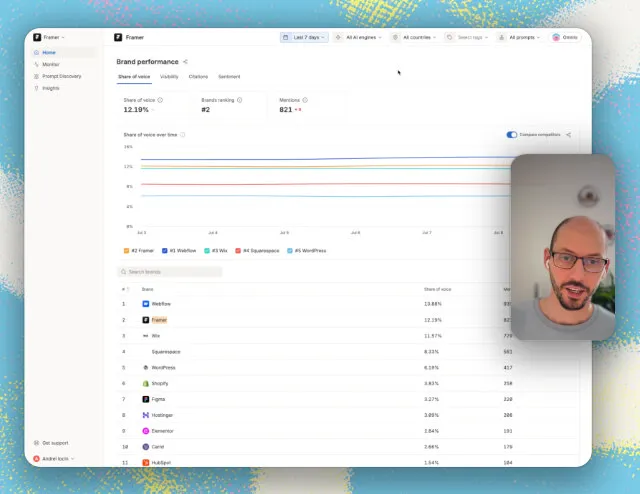The height and width of the screenshot is (494, 640).
Task: Click the WordPress brand icon
Action: coord(146,367)
